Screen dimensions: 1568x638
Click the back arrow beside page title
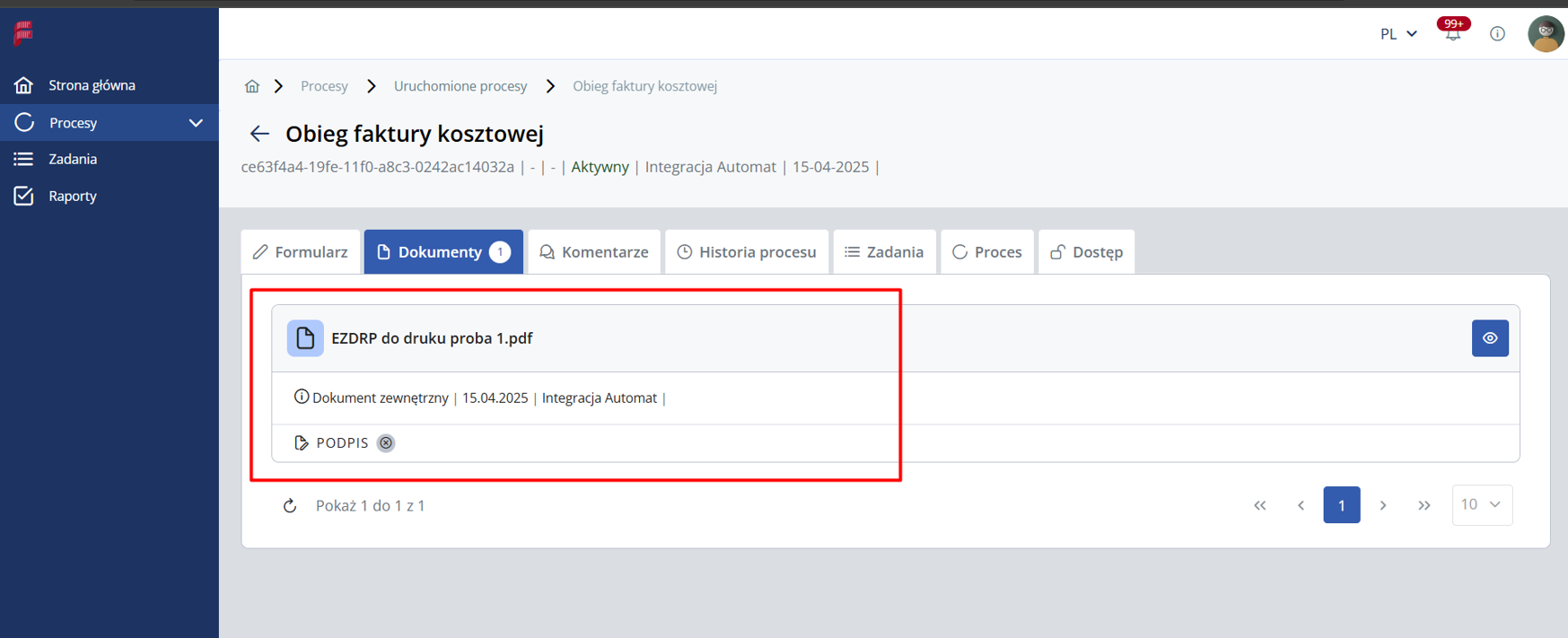(259, 134)
